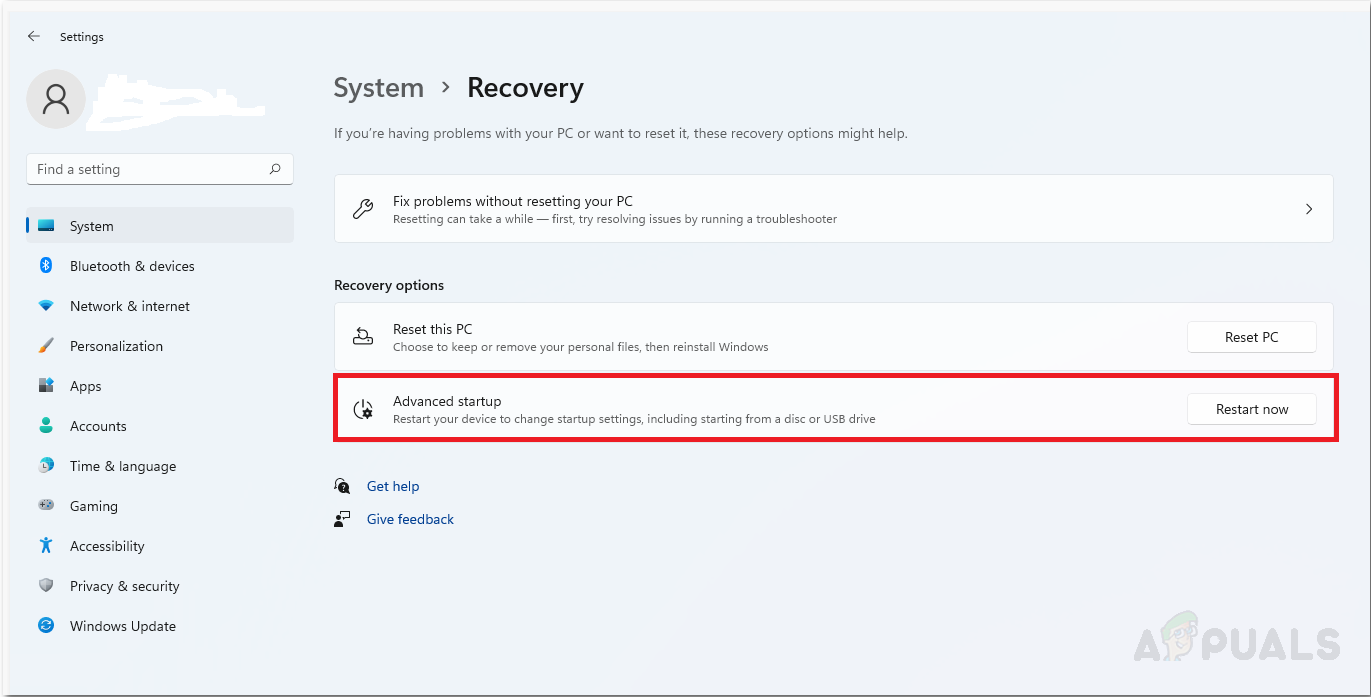
Task: Select Accounts in the sidebar
Action: click(98, 426)
